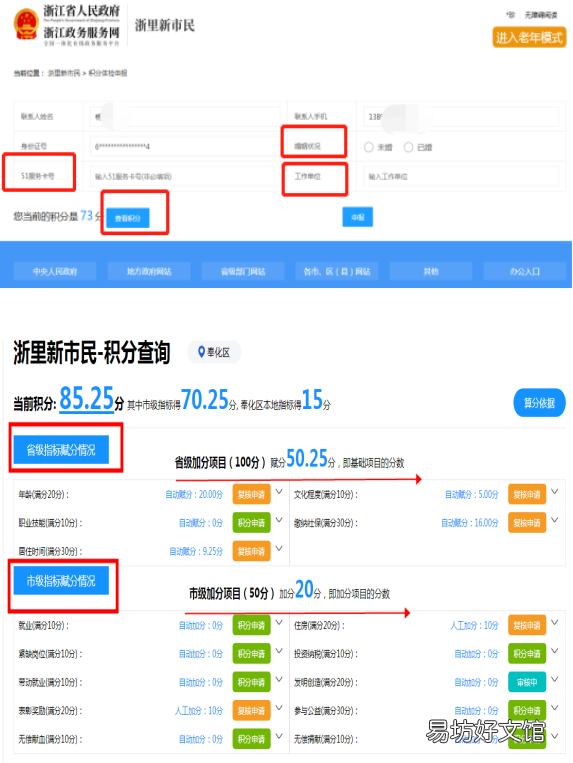The image size is (573, 763).
Task: Click 积分申请 for 无偿献血 row
Action: coord(251,739)
